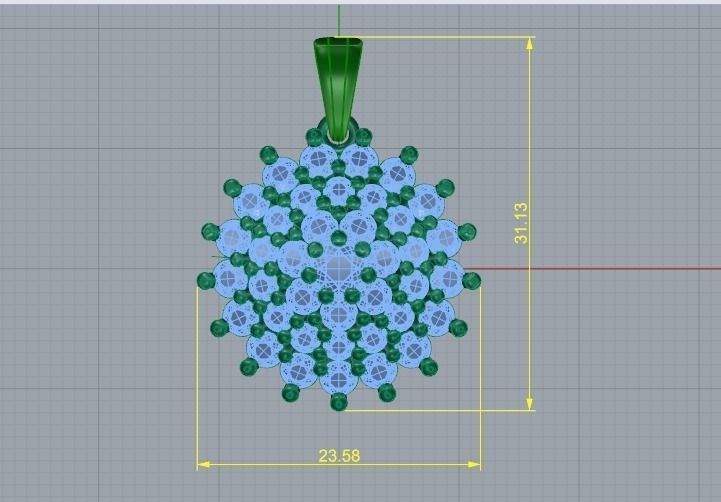Screen dimensions: 721x502
Task: Click the red X-axis line in the viewport
Action: point(592,269)
